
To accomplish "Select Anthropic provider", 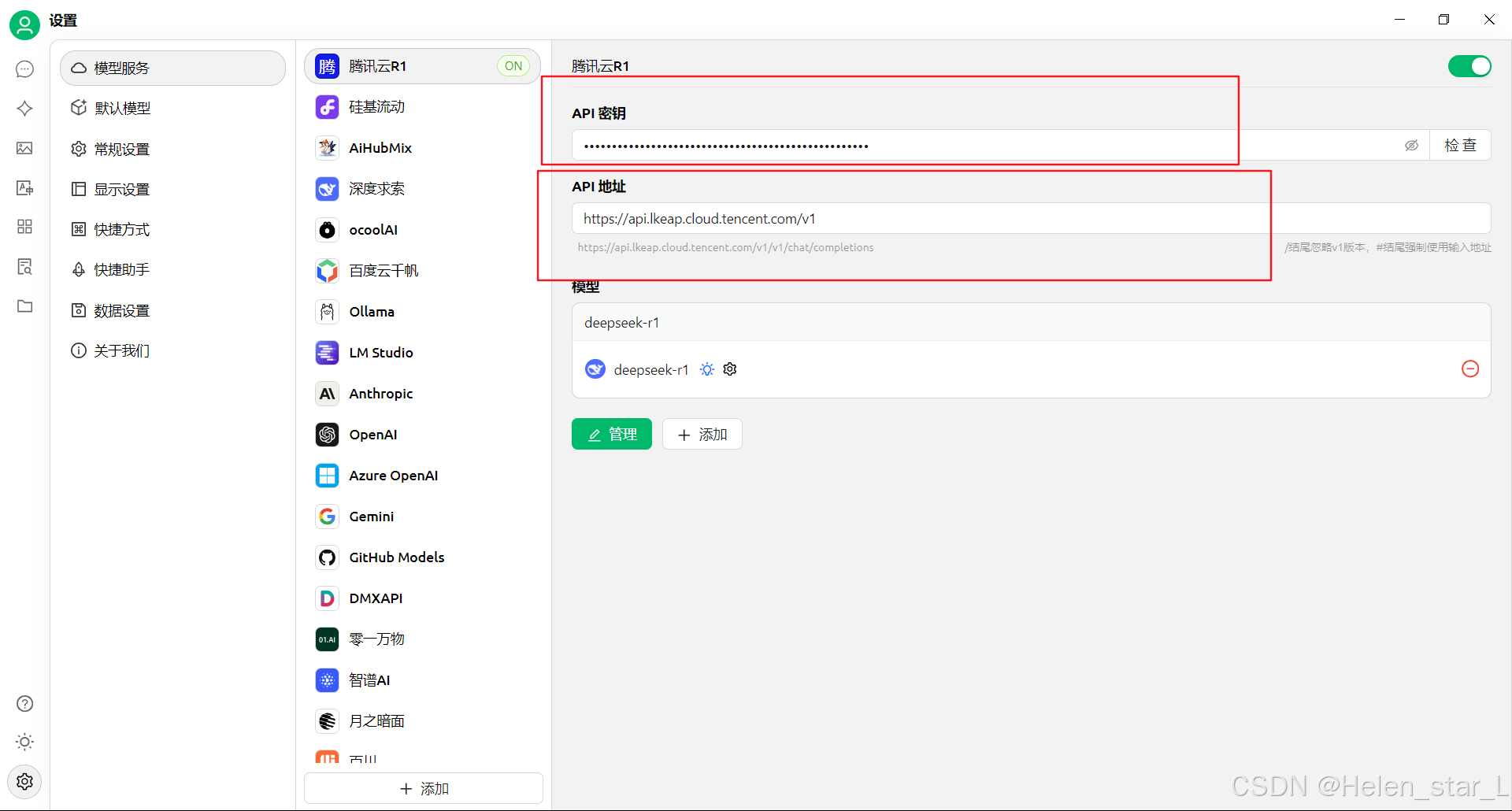I will (x=422, y=394).
